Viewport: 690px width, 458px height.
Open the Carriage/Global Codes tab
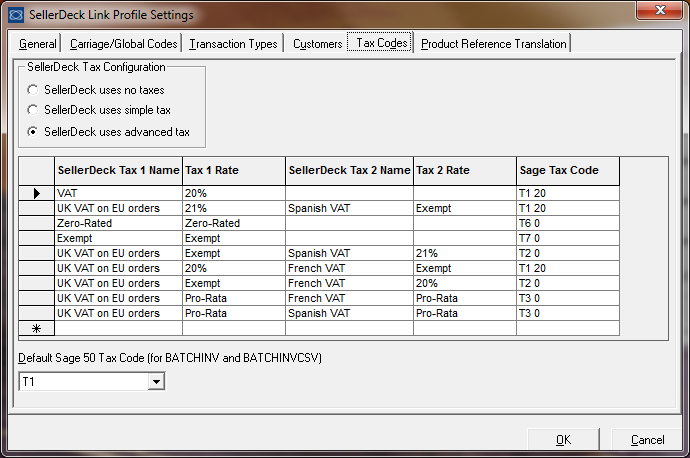pos(124,44)
